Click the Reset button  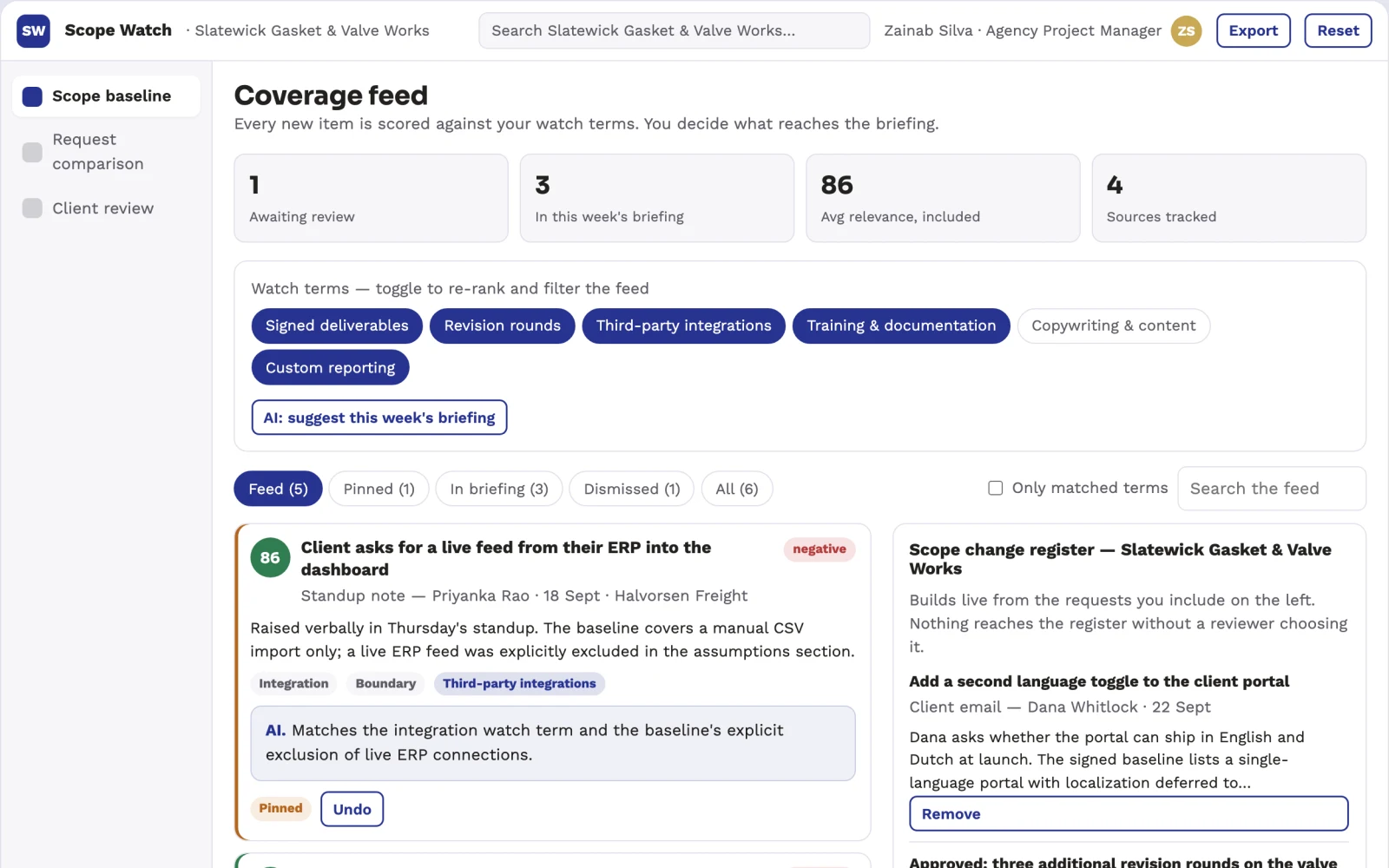click(x=1338, y=30)
